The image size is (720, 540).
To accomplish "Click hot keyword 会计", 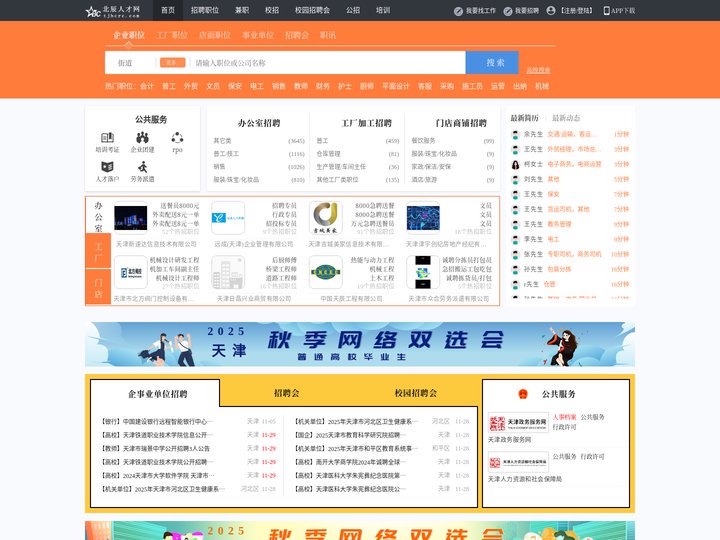I will click(x=147, y=86).
